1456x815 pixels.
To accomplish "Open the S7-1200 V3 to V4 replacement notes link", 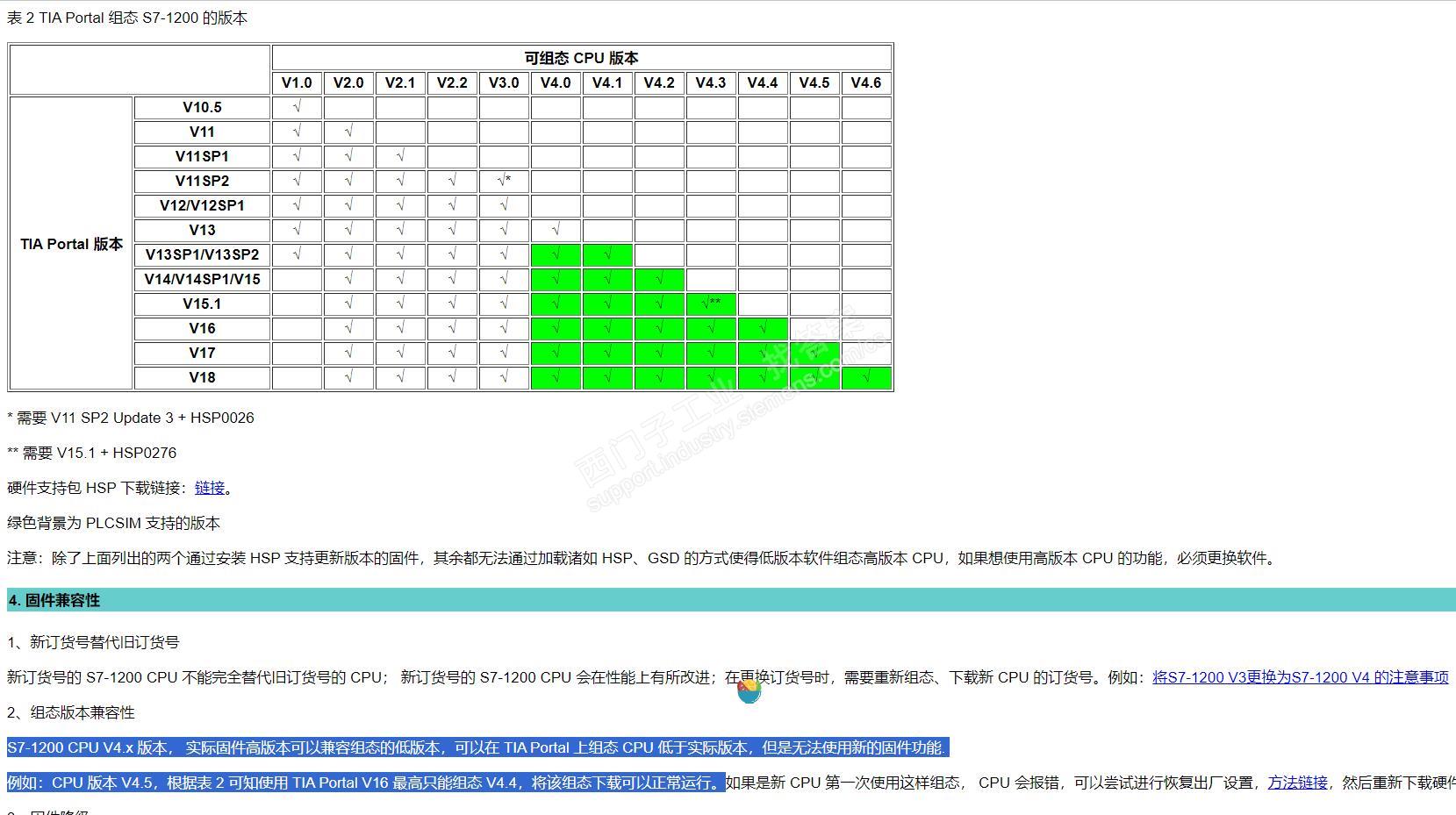I will coord(1300,677).
